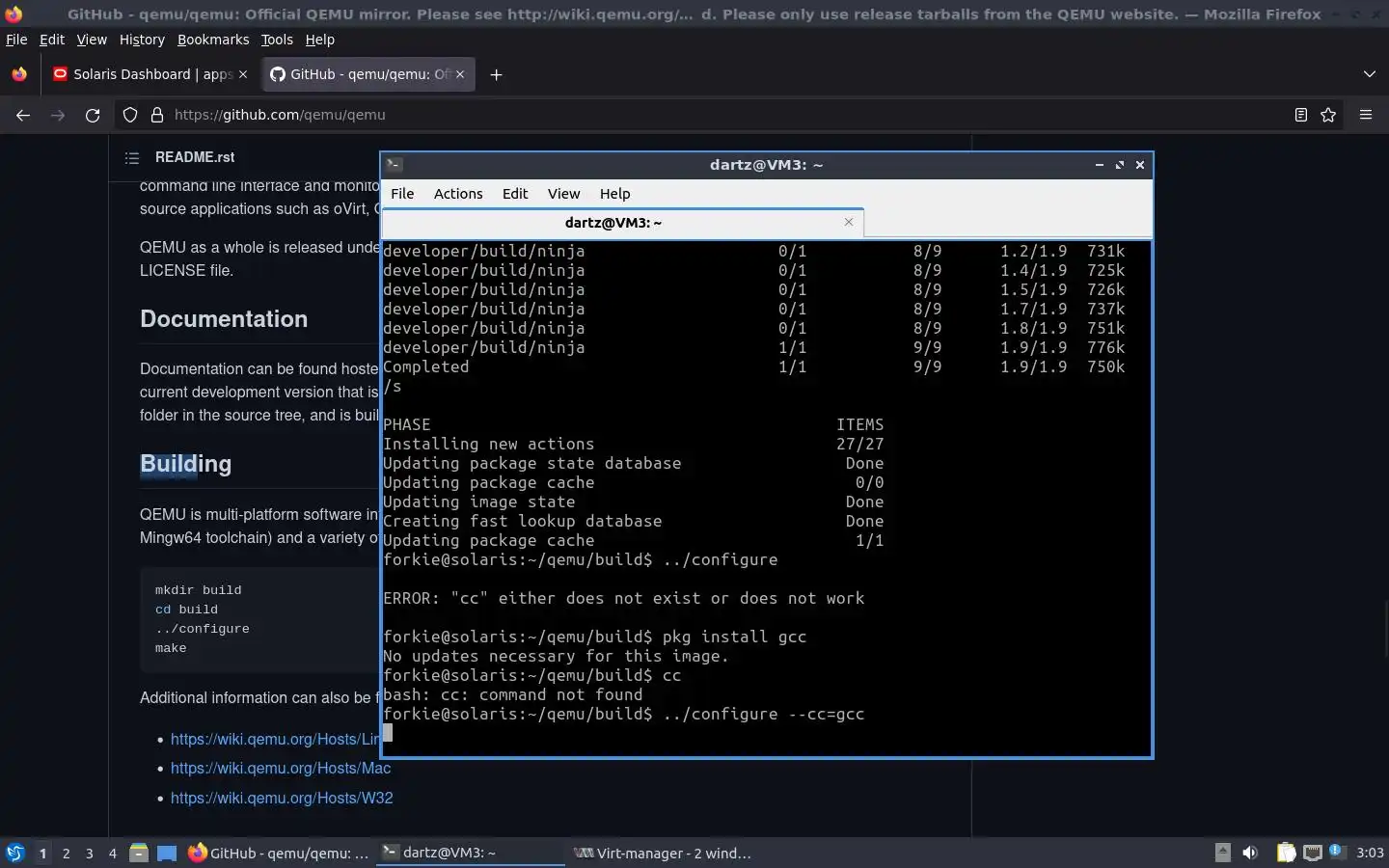
Task: Open Firefox View pinned icon
Action: pos(19,74)
